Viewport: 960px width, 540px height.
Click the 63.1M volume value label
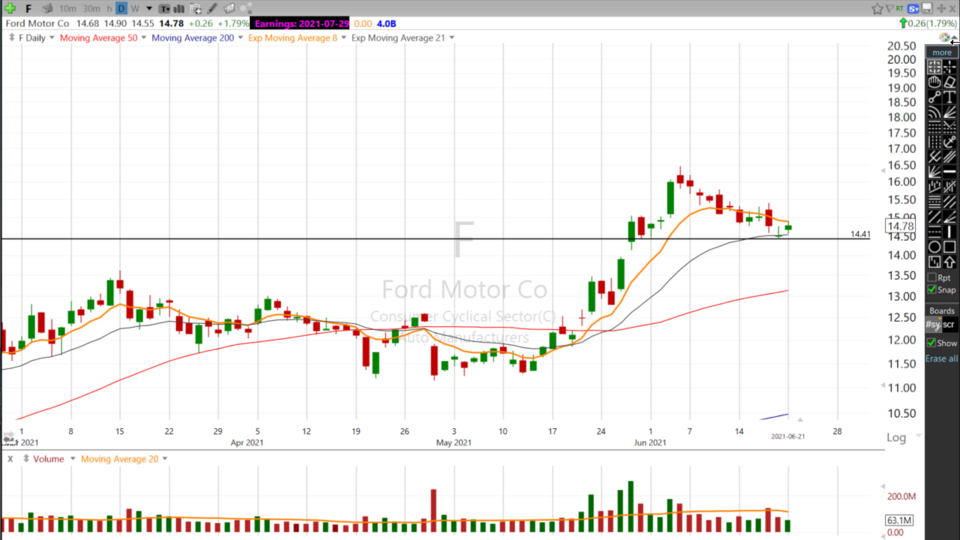(899, 520)
